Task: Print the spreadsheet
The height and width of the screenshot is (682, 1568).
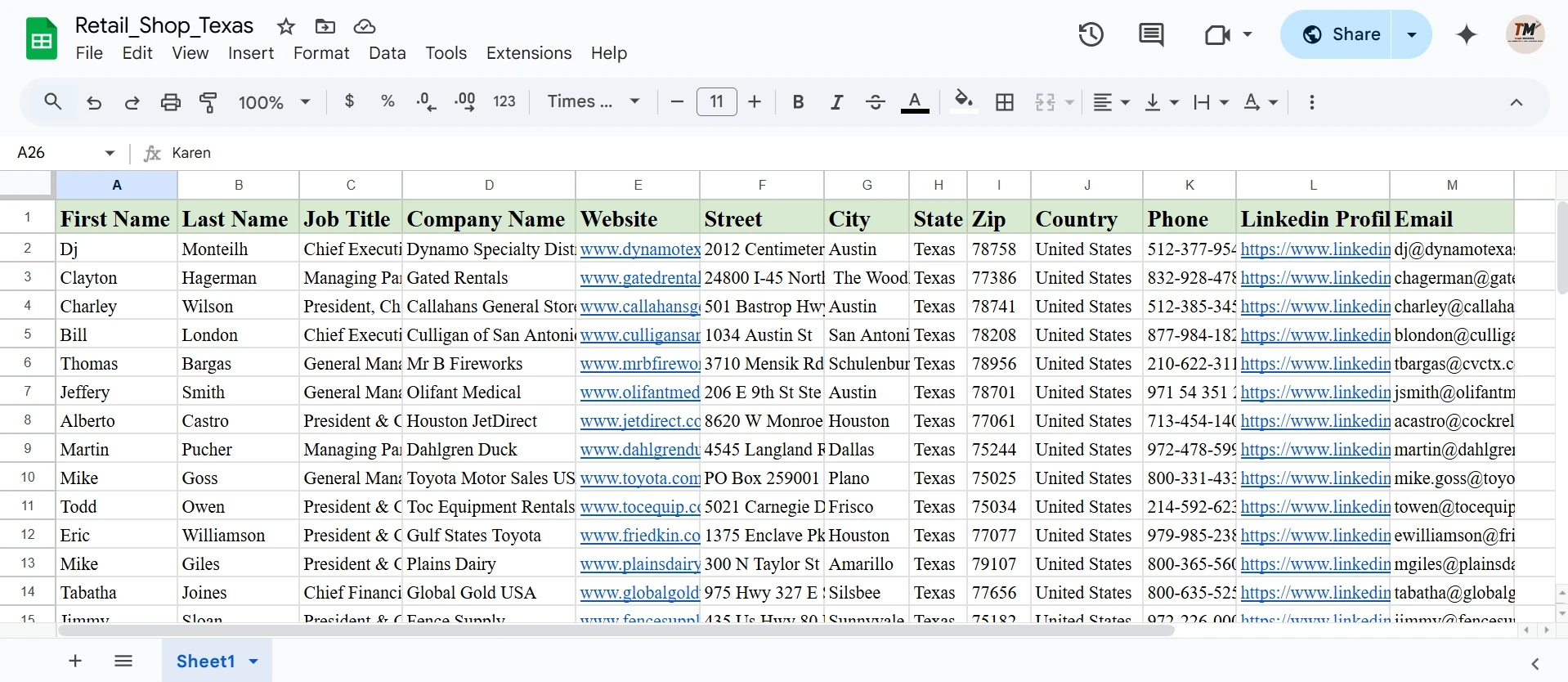Action: pyautogui.click(x=170, y=102)
